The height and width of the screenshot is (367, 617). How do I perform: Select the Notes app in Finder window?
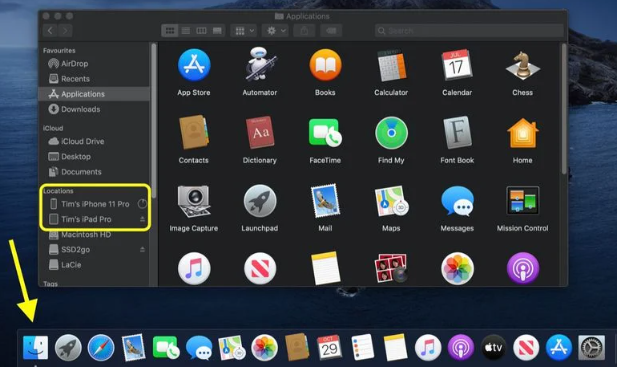click(x=325, y=268)
